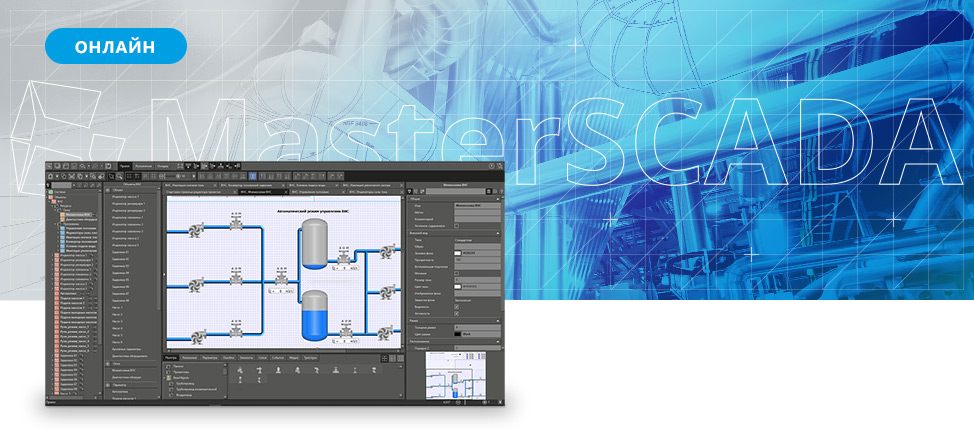Select the pump symbol on the bottom-left pipeline
The height and width of the screenshot is (430, 974).
pos(198,336)
